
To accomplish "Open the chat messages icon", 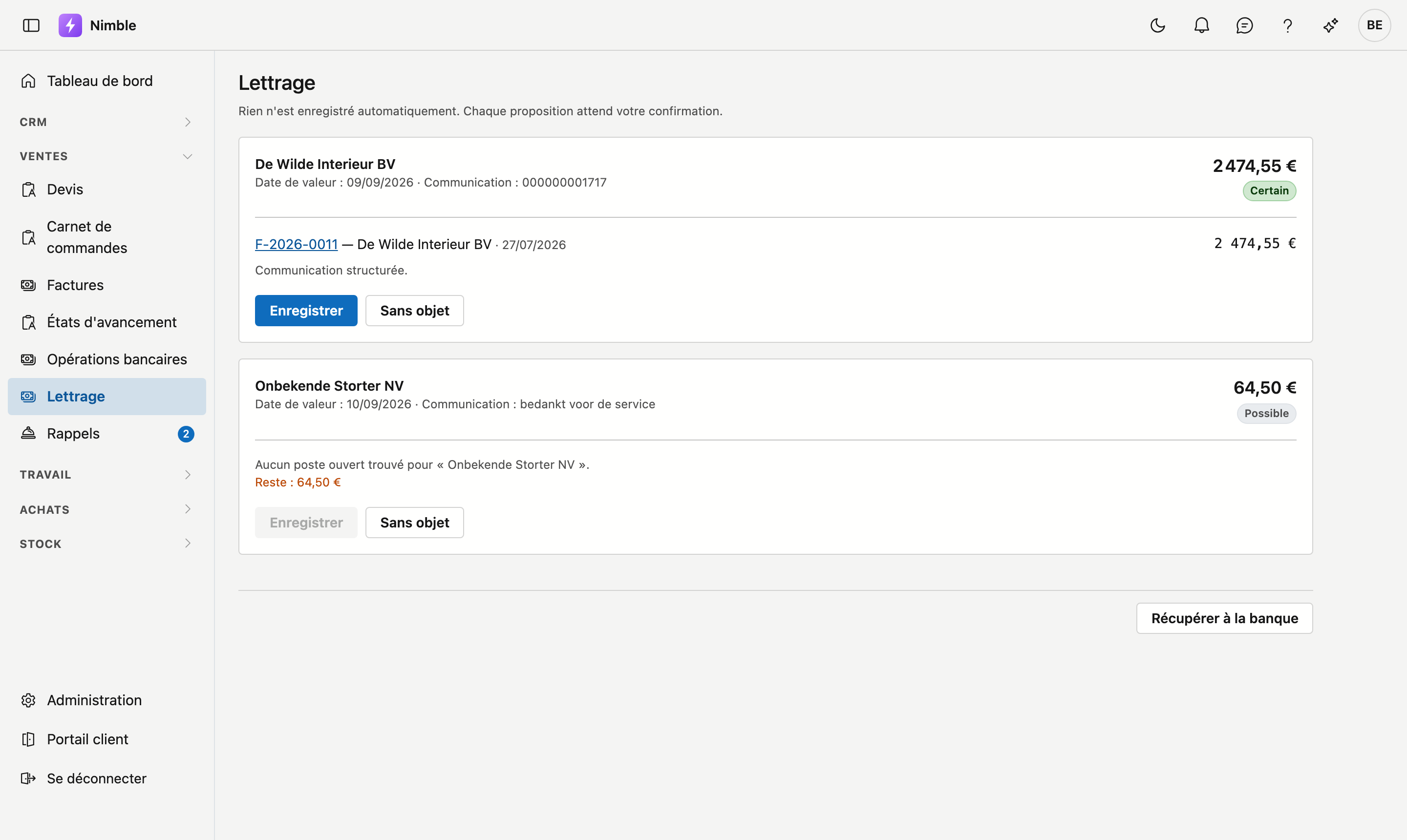I will point(1244,25).
